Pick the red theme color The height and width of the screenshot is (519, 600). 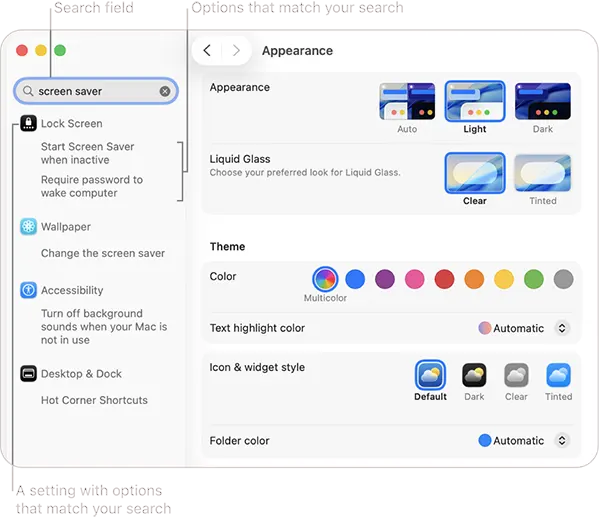(444, 279)
